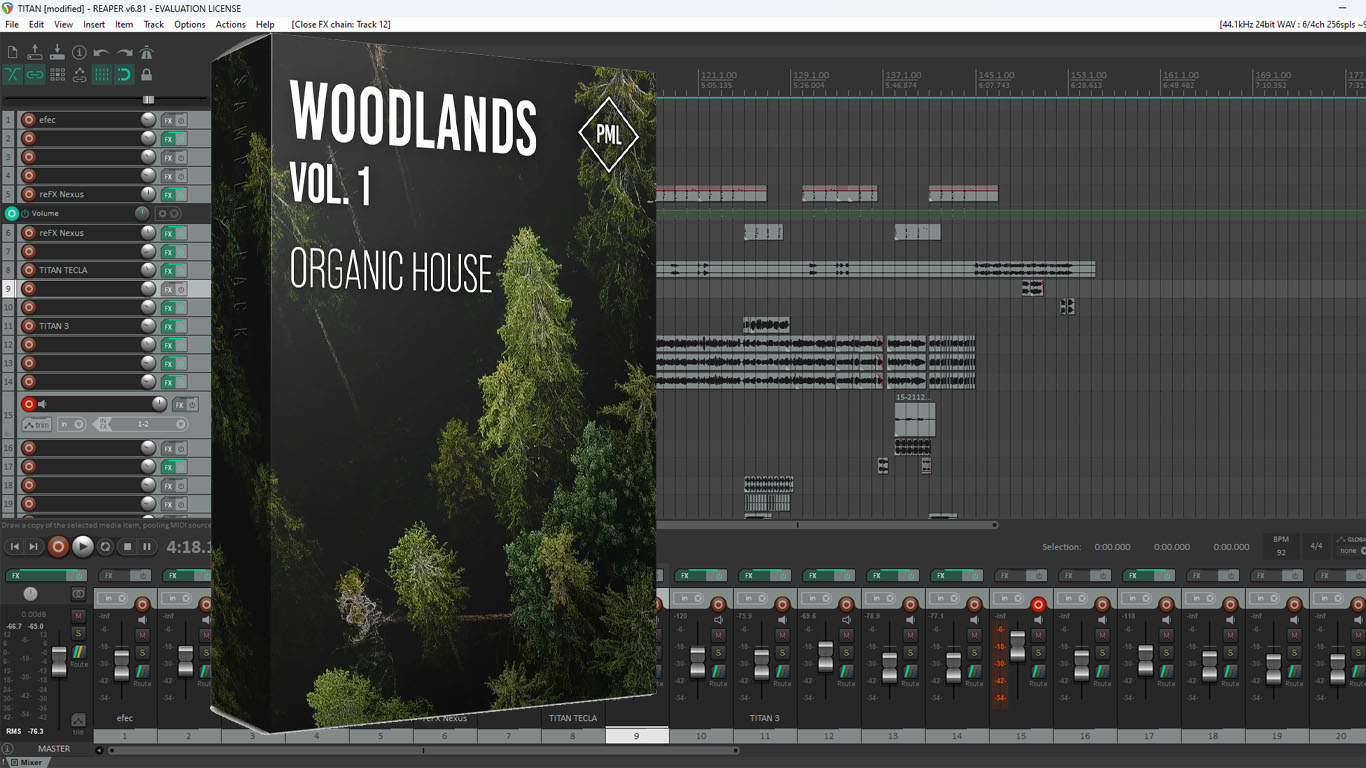Click the arrange view horizontal scrollbar
The height and width of the screenshot is (768, 1366).
coord(826,524)
